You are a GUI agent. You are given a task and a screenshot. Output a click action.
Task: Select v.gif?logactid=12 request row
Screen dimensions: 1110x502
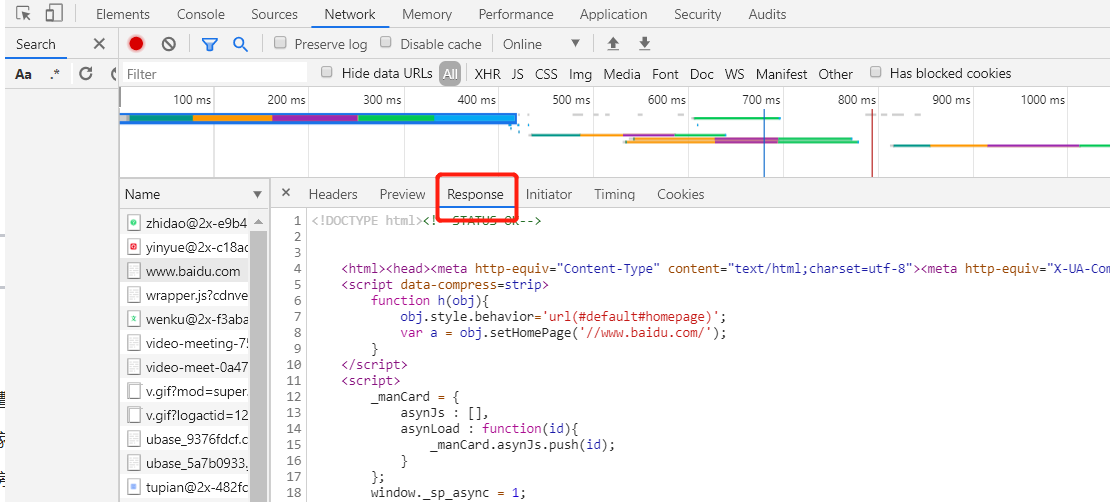click(185, 415)
